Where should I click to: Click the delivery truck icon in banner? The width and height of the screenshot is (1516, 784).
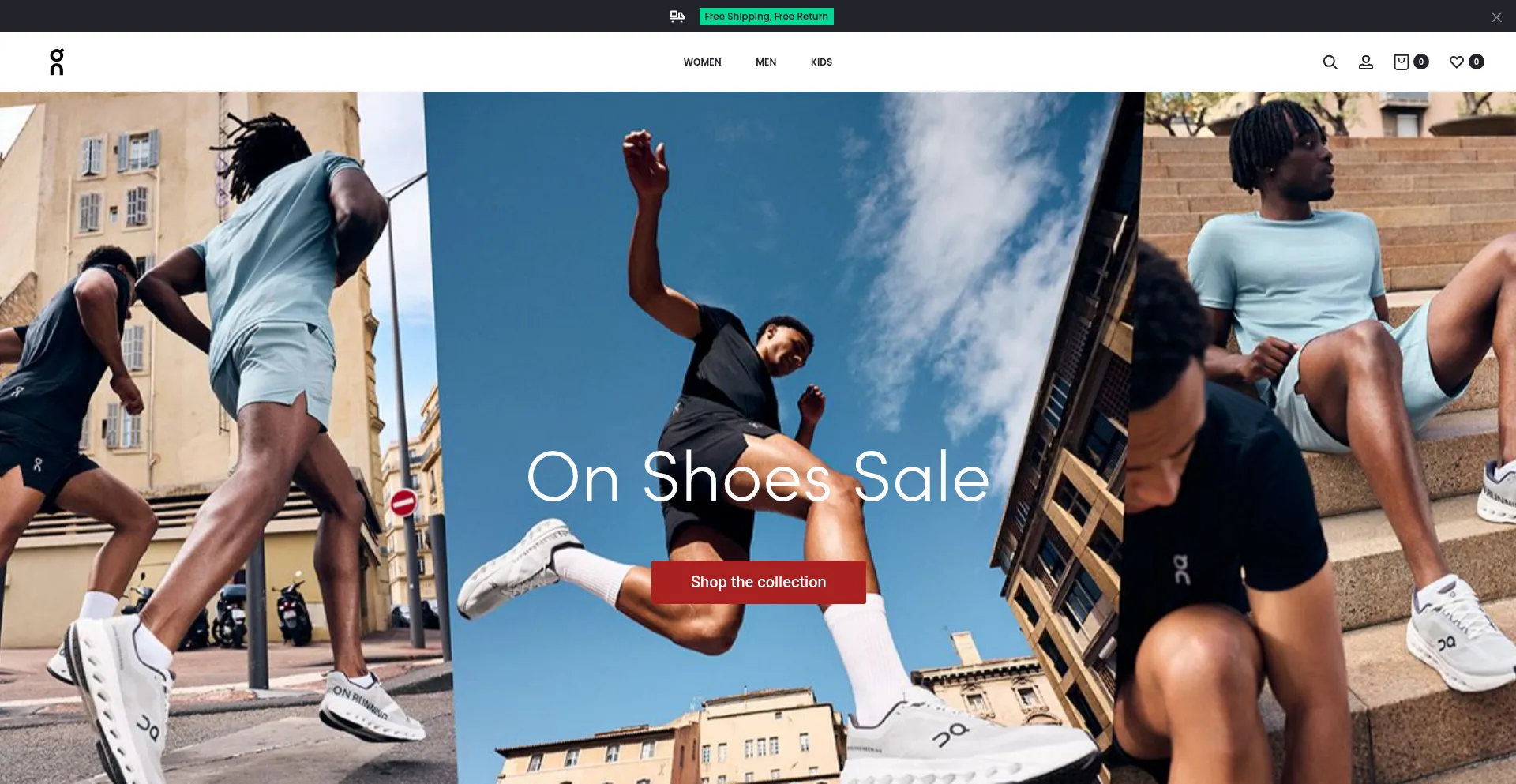pos(677,16)
